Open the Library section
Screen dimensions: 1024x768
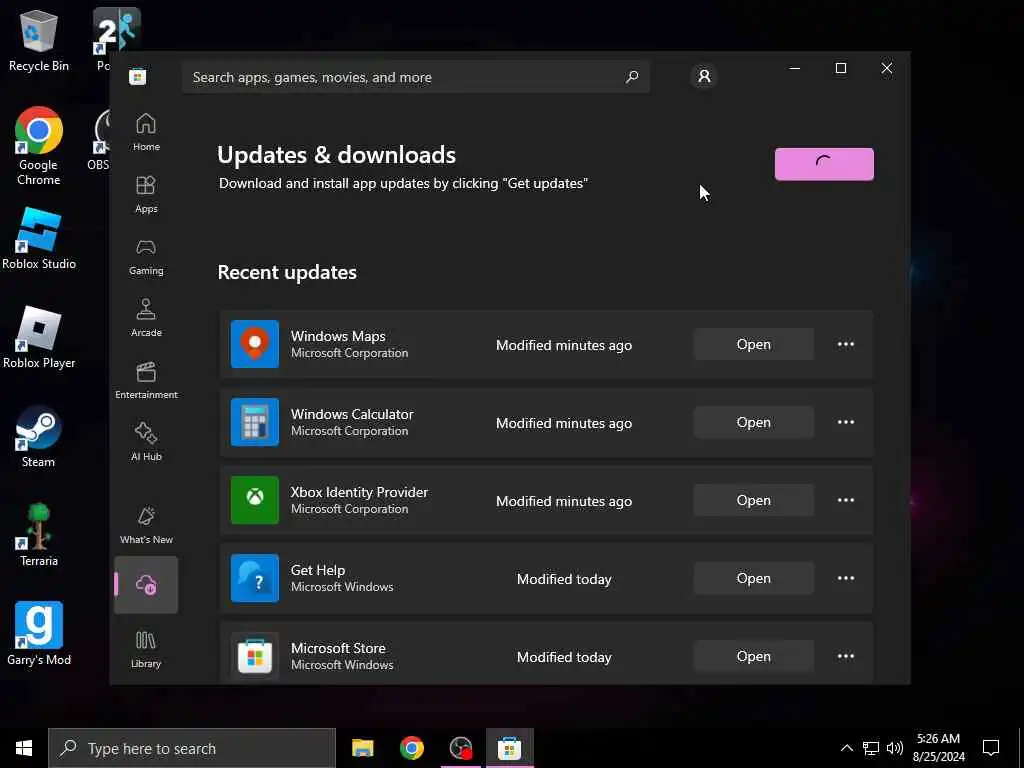pos(146,649)
